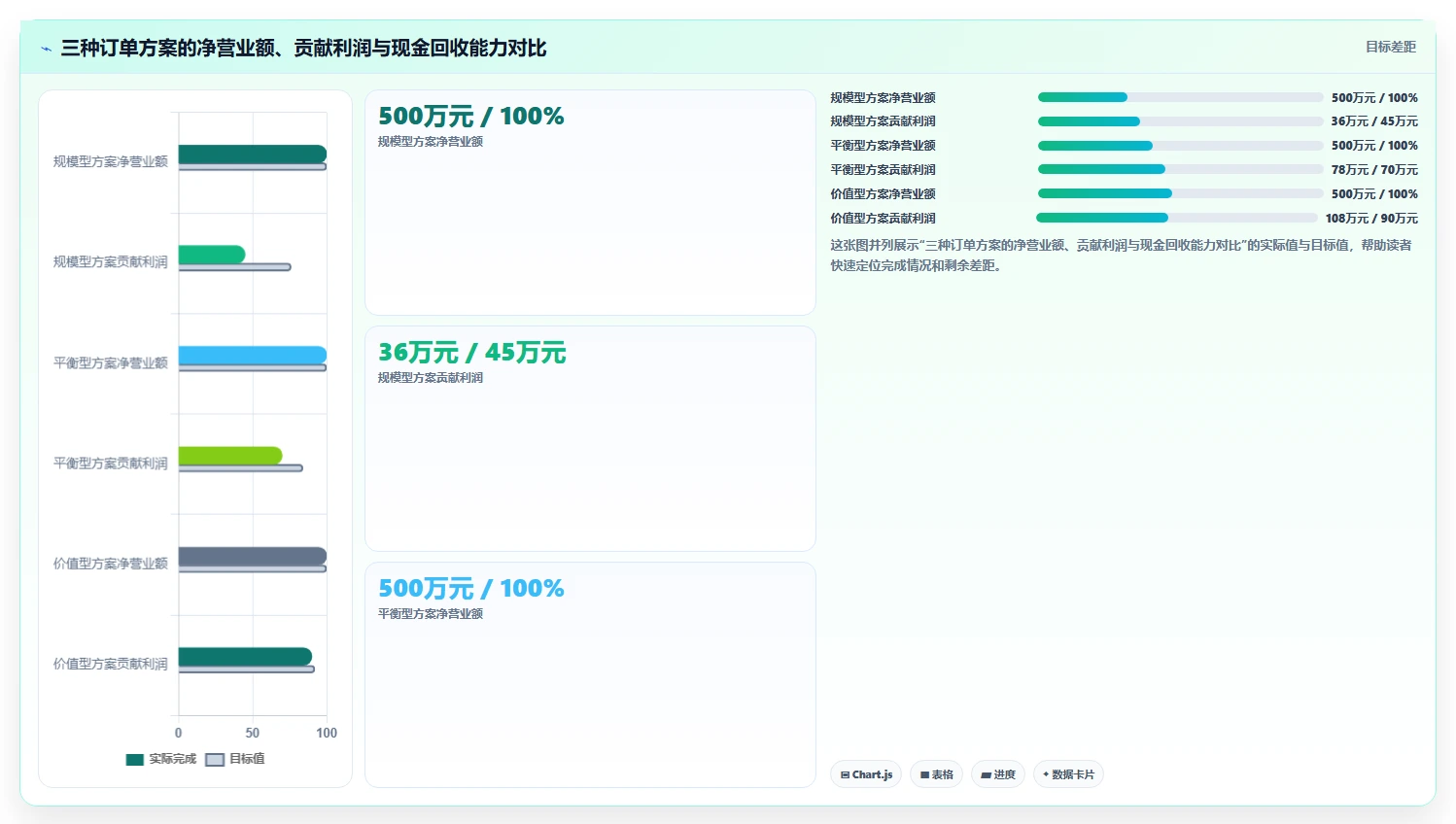This screenshot has height=824, width=1456.
Task: Click progress bar for 平衡型方案净营业额
Action: click(1180, 146)
